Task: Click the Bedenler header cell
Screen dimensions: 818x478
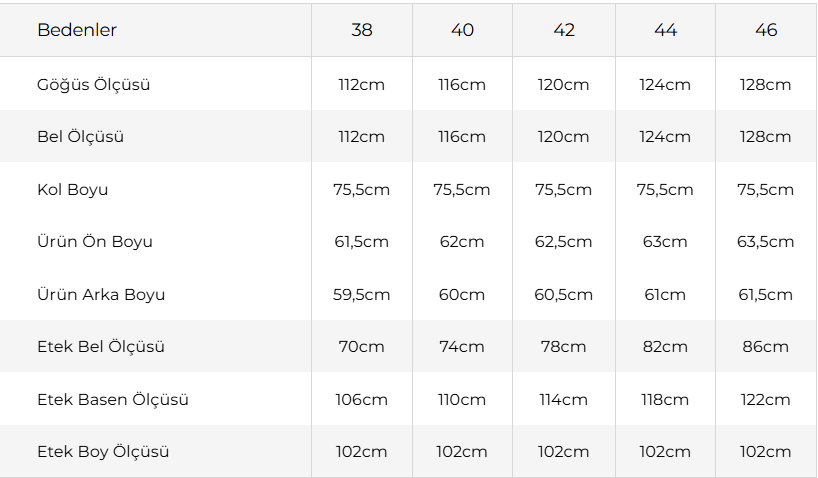Action: (77, 30)
